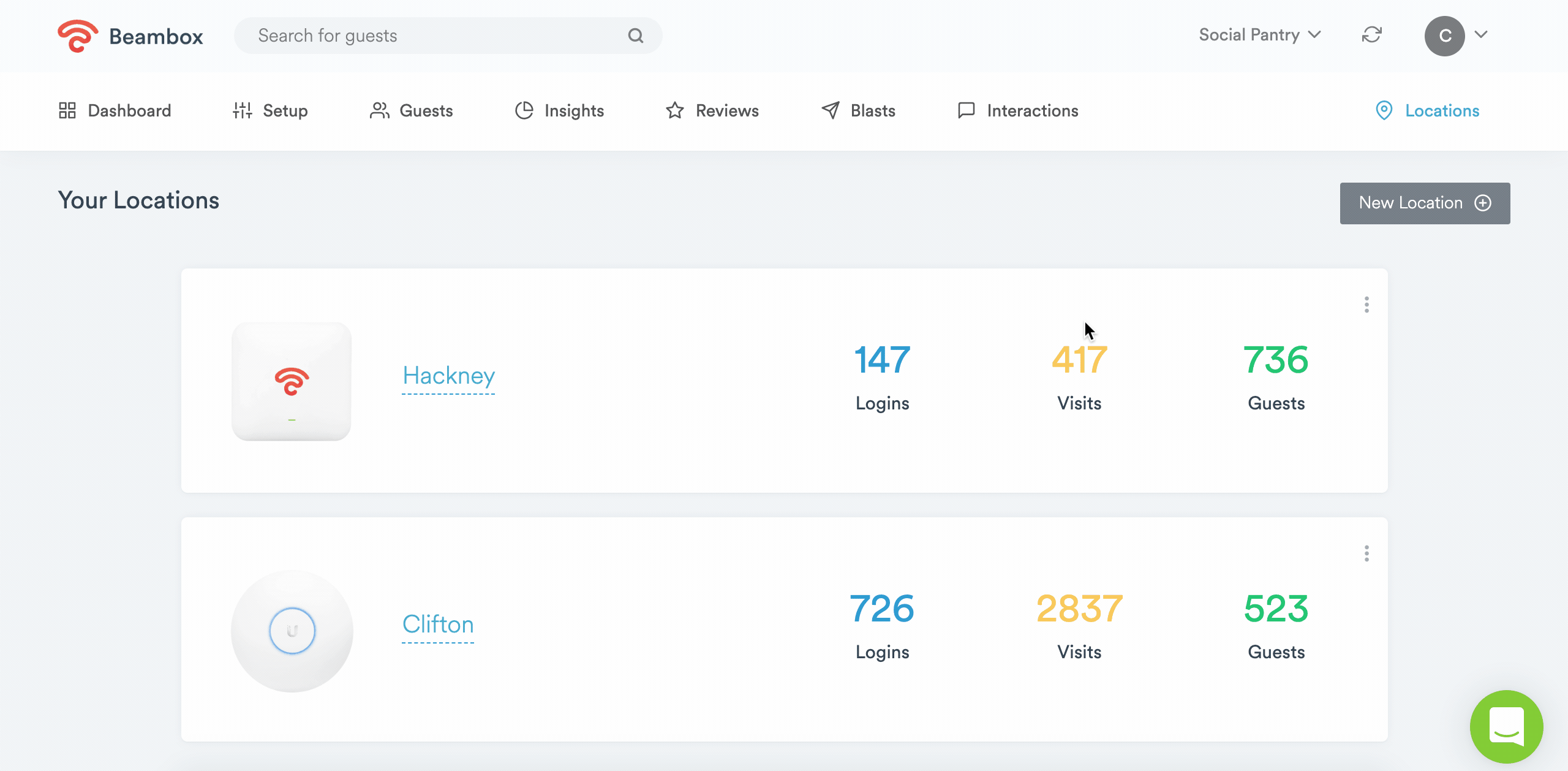
Task: Click the New Location button
Action: point(1425,203)
